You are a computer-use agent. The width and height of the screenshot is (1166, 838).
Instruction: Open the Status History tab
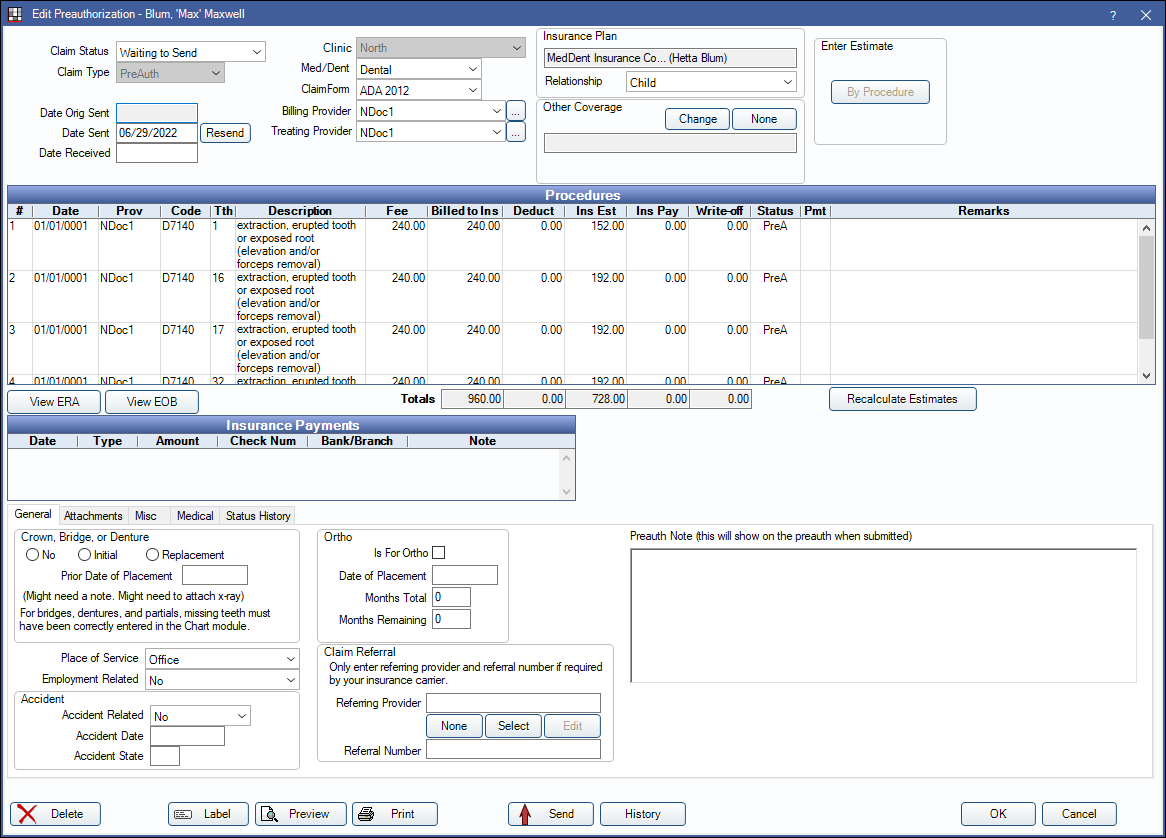coord(258,515)
